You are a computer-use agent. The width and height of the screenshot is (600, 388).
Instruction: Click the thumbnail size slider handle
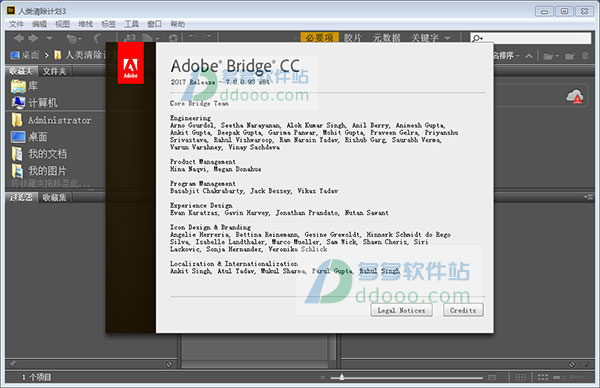(x=341, y=377)
